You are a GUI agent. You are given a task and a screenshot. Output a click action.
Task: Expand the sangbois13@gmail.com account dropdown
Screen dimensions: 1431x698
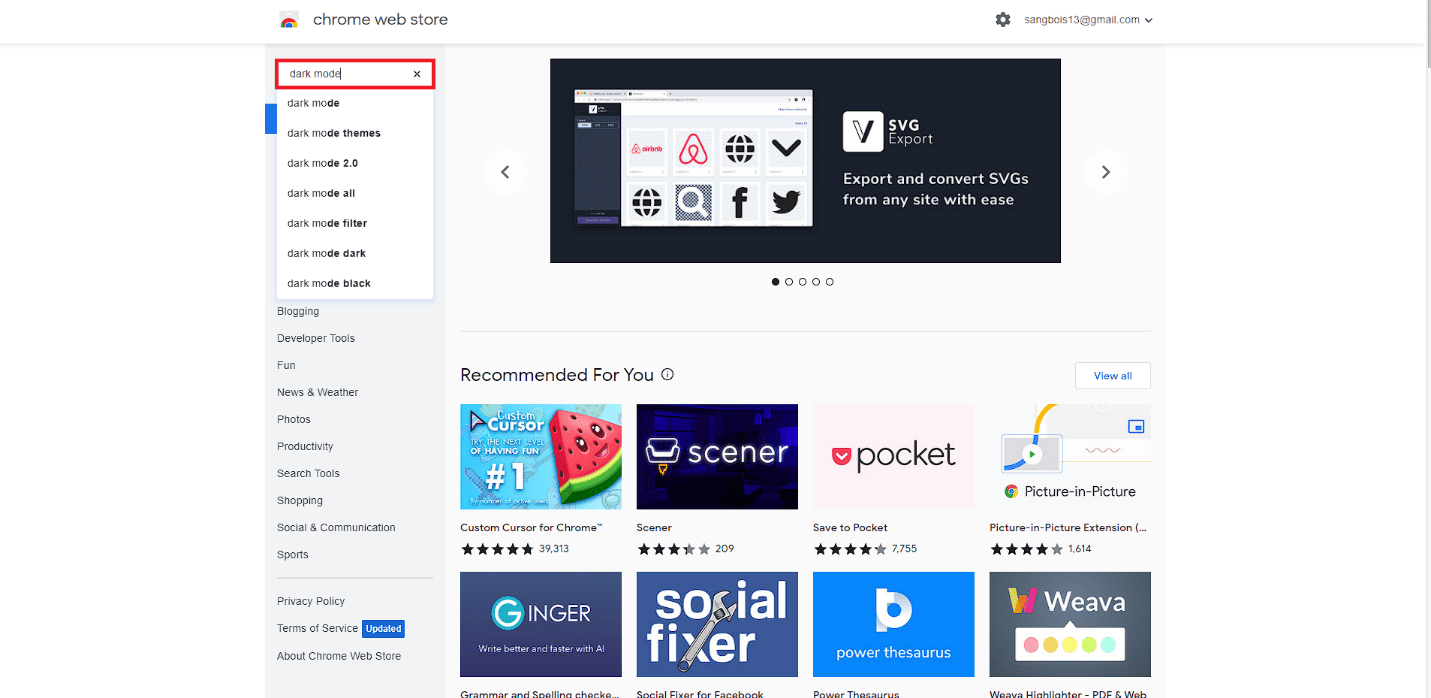(1088, 20)
